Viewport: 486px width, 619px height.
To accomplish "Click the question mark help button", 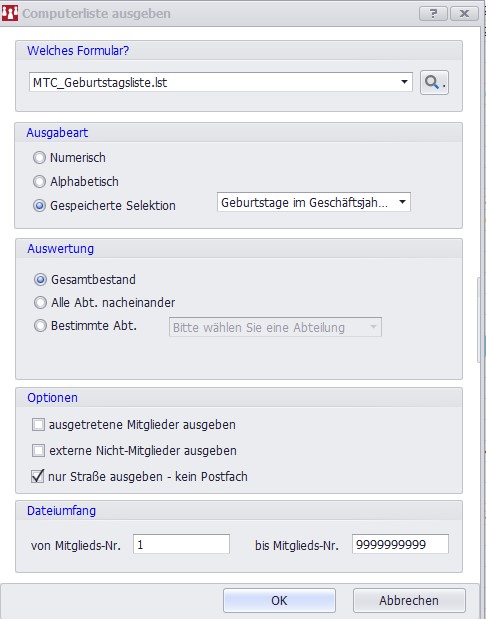I will tap(433, 13).
